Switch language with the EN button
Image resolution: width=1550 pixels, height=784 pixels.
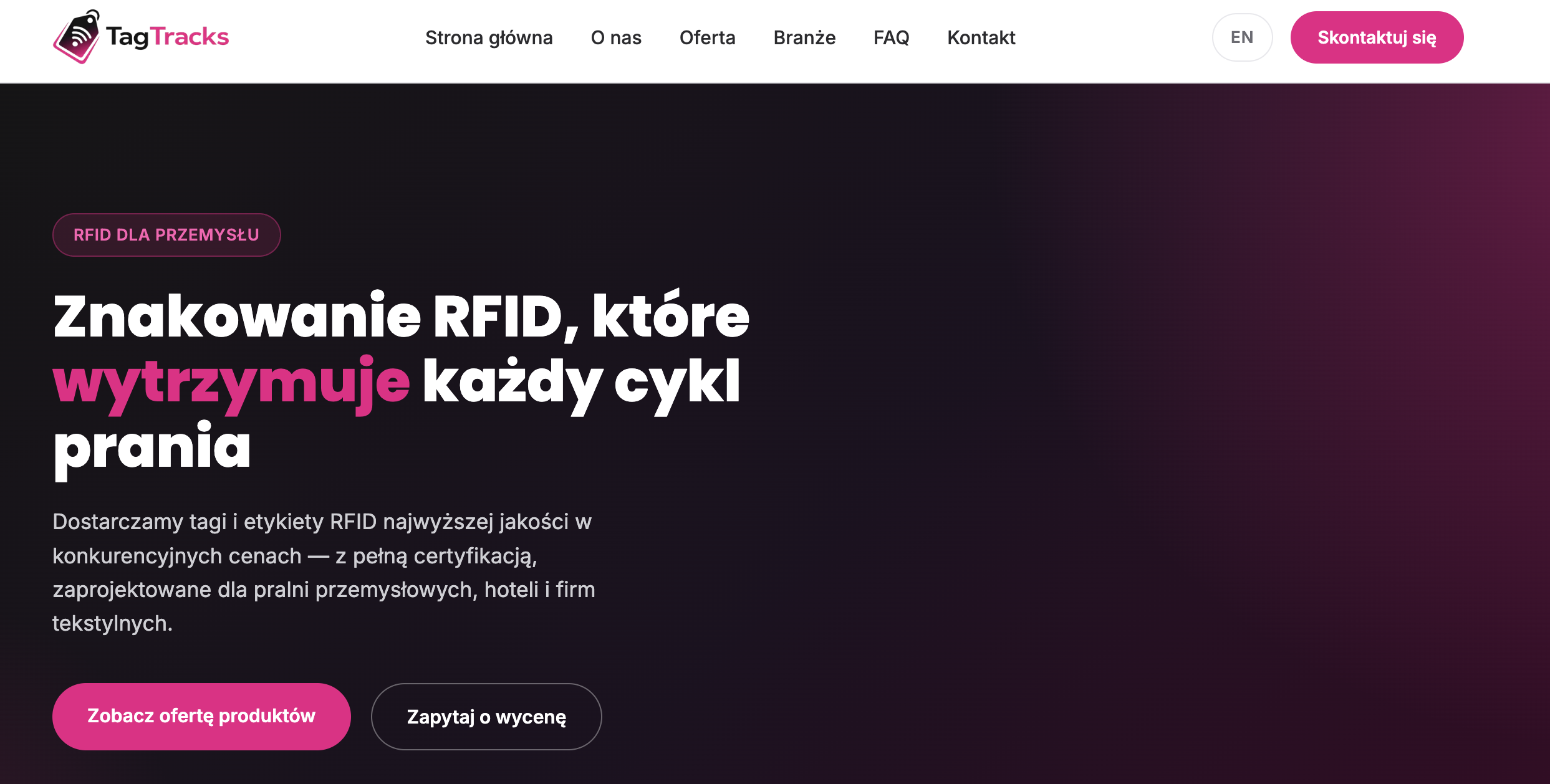(1242, 37)
